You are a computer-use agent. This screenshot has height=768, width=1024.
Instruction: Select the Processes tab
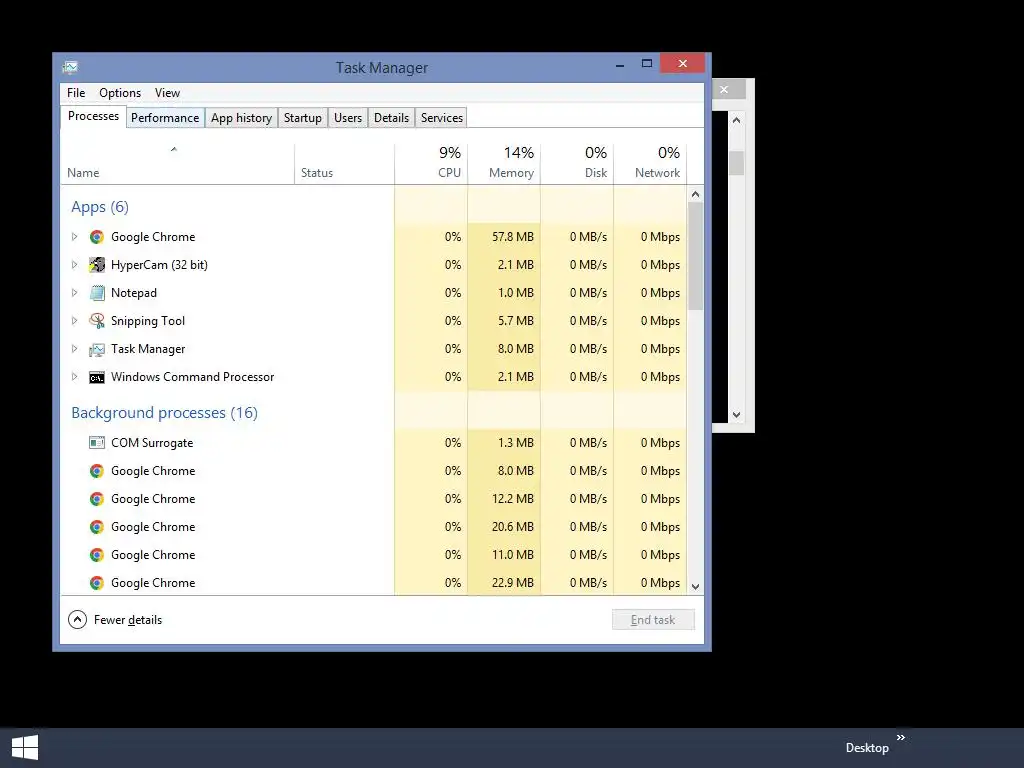point(93,116)
